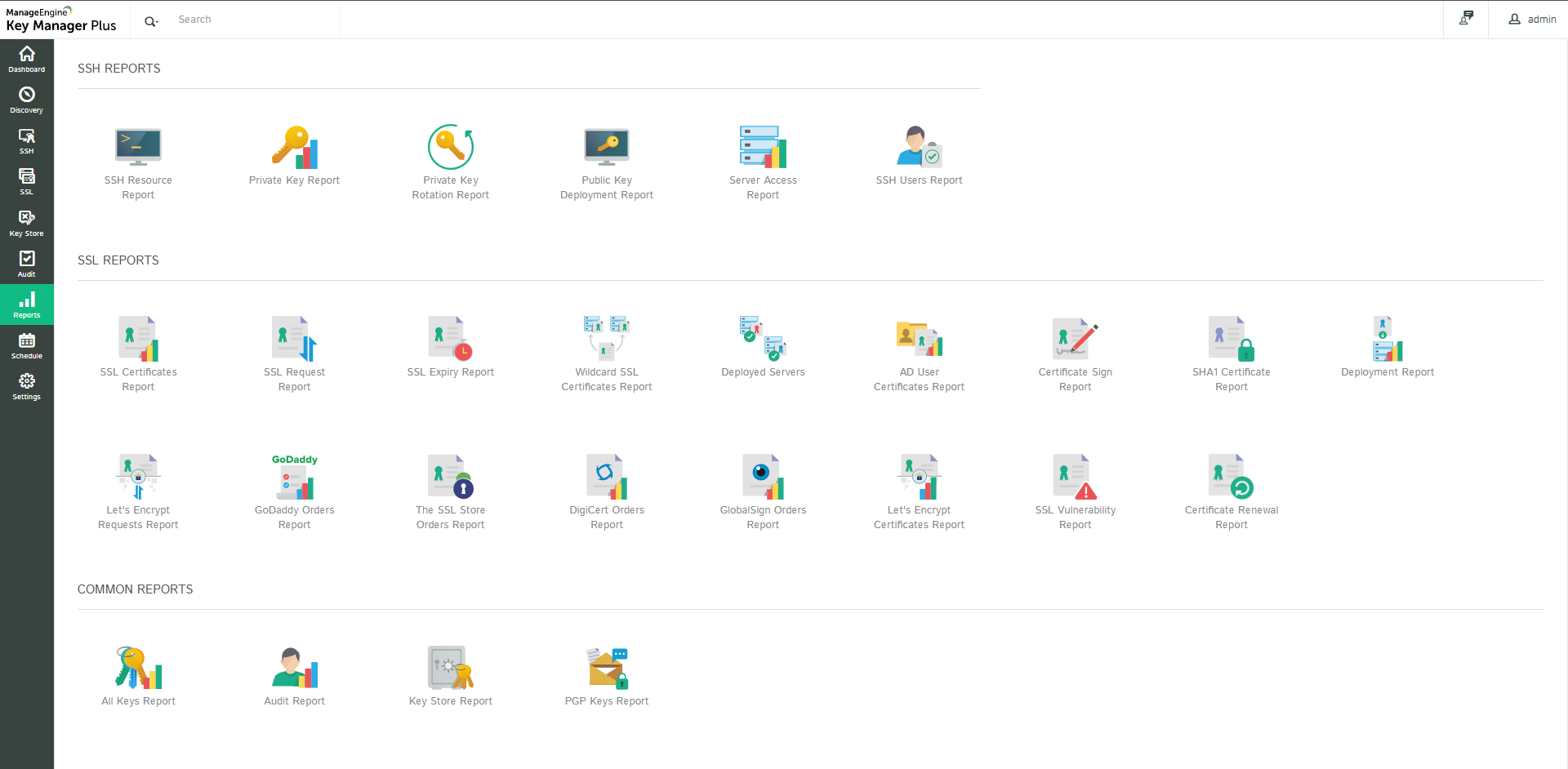Click the SHA1 Certificate Report link
1568x769 pixels.
tap(1231, 379)
